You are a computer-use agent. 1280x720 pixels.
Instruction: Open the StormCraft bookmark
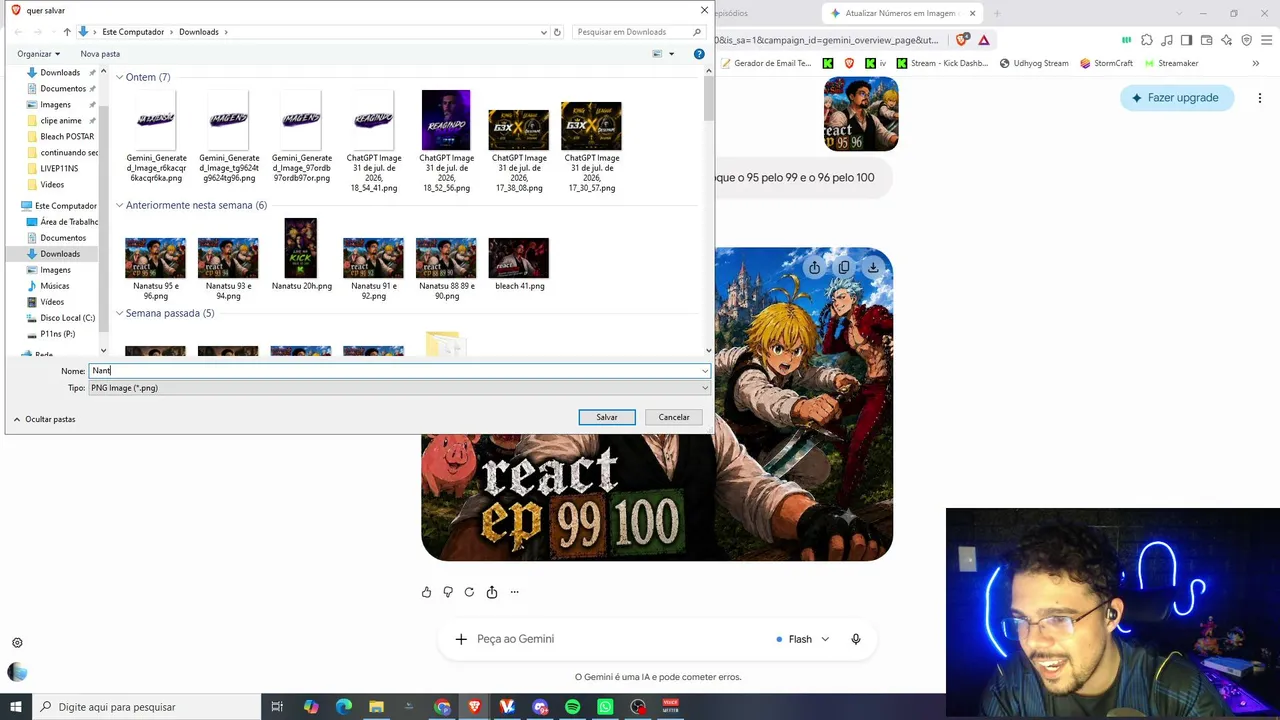(x=1107, y=63)
